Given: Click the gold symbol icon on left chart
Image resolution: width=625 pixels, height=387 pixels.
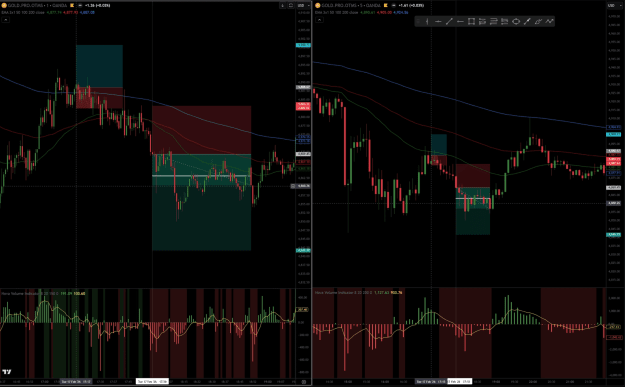Looking at the screenshot, I should [x=4, y=6].
